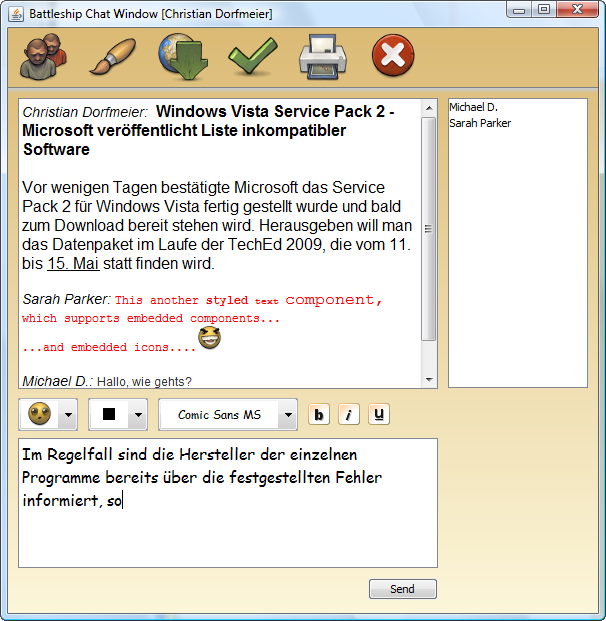
Task: Click the Send button
Action: click(x=403, y=589)
